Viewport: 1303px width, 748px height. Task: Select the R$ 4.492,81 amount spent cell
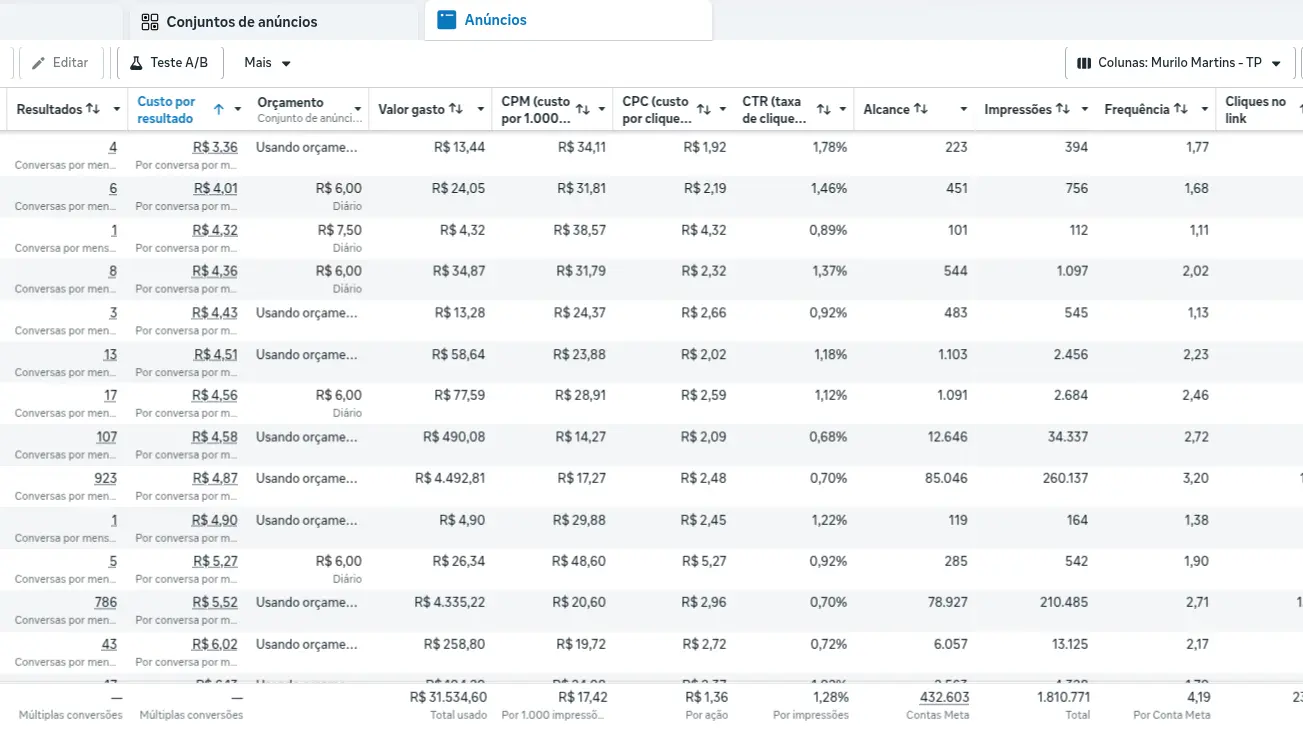[x=450, y=478]
